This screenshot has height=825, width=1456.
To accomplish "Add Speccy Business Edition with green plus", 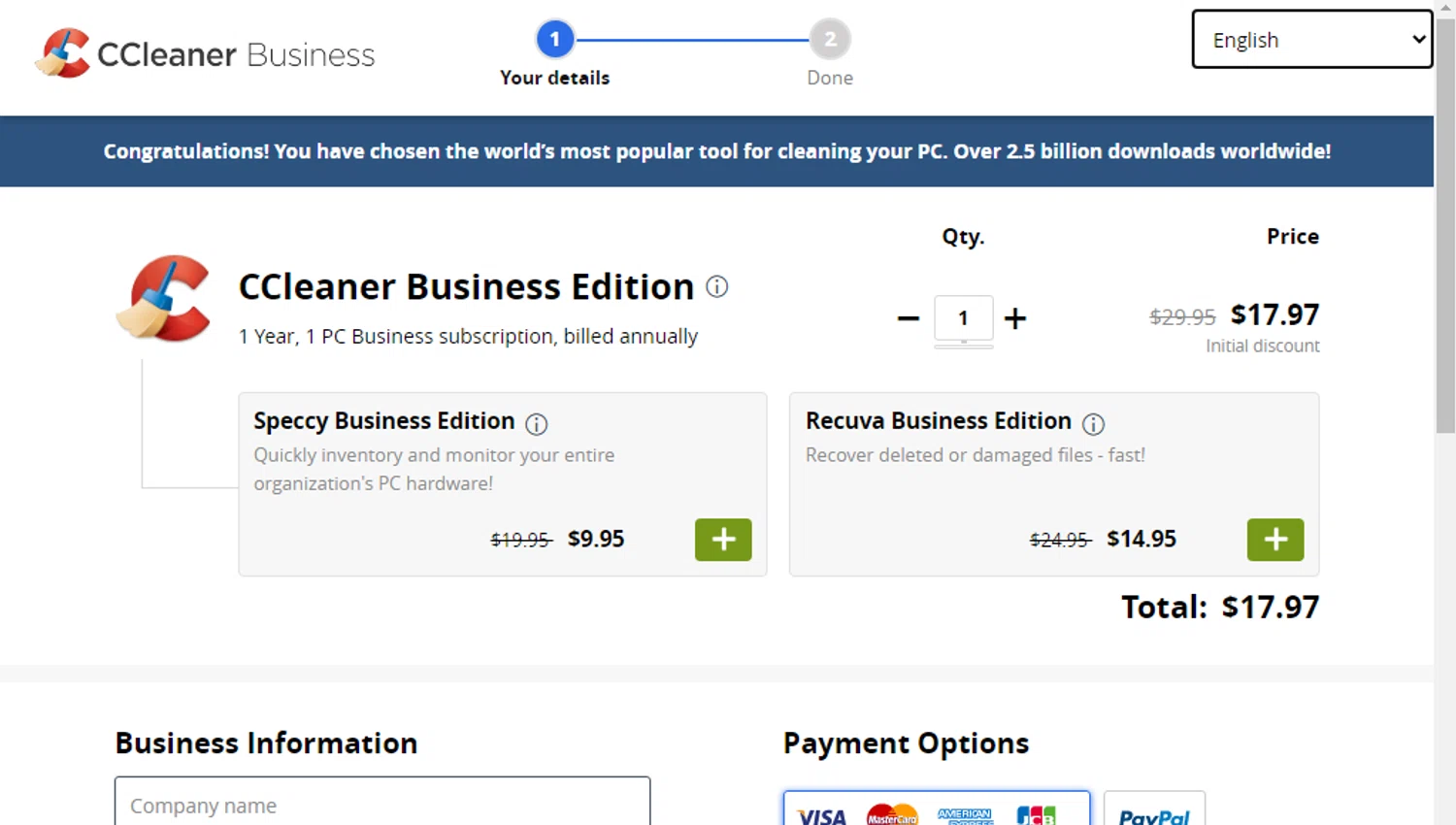I will [723, 540].
